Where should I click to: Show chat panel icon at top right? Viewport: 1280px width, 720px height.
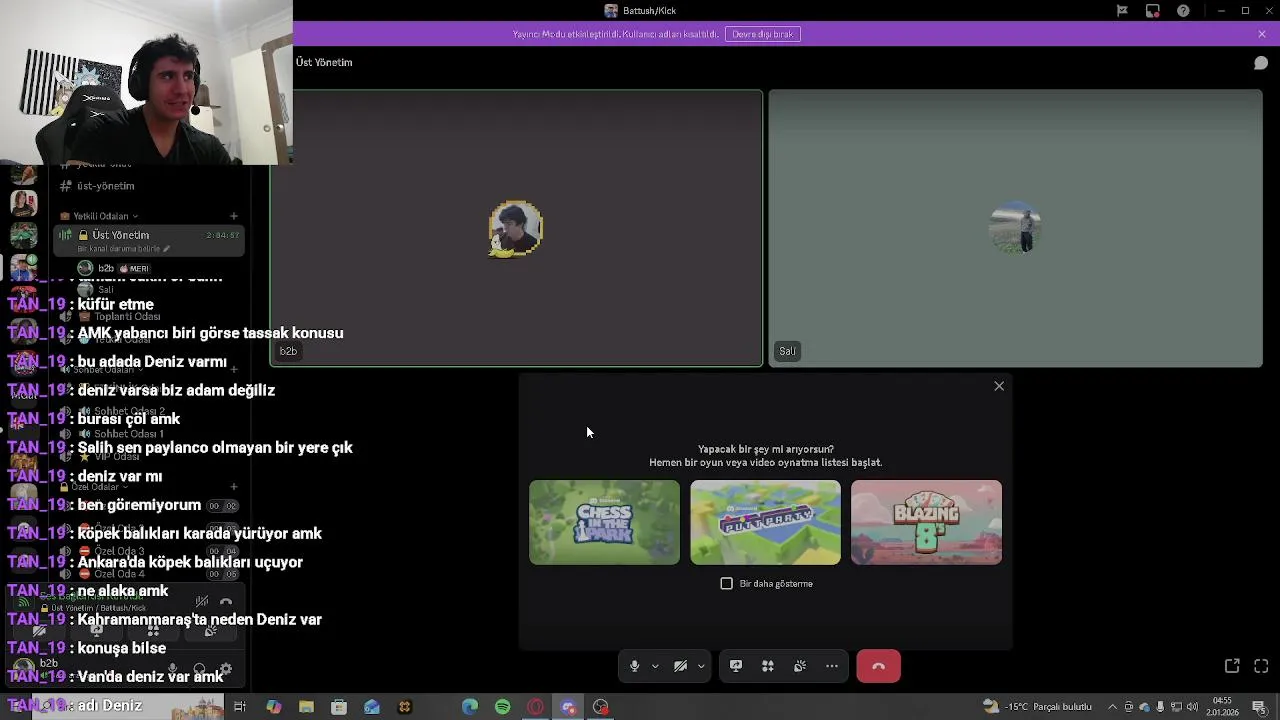point(1261,63)
